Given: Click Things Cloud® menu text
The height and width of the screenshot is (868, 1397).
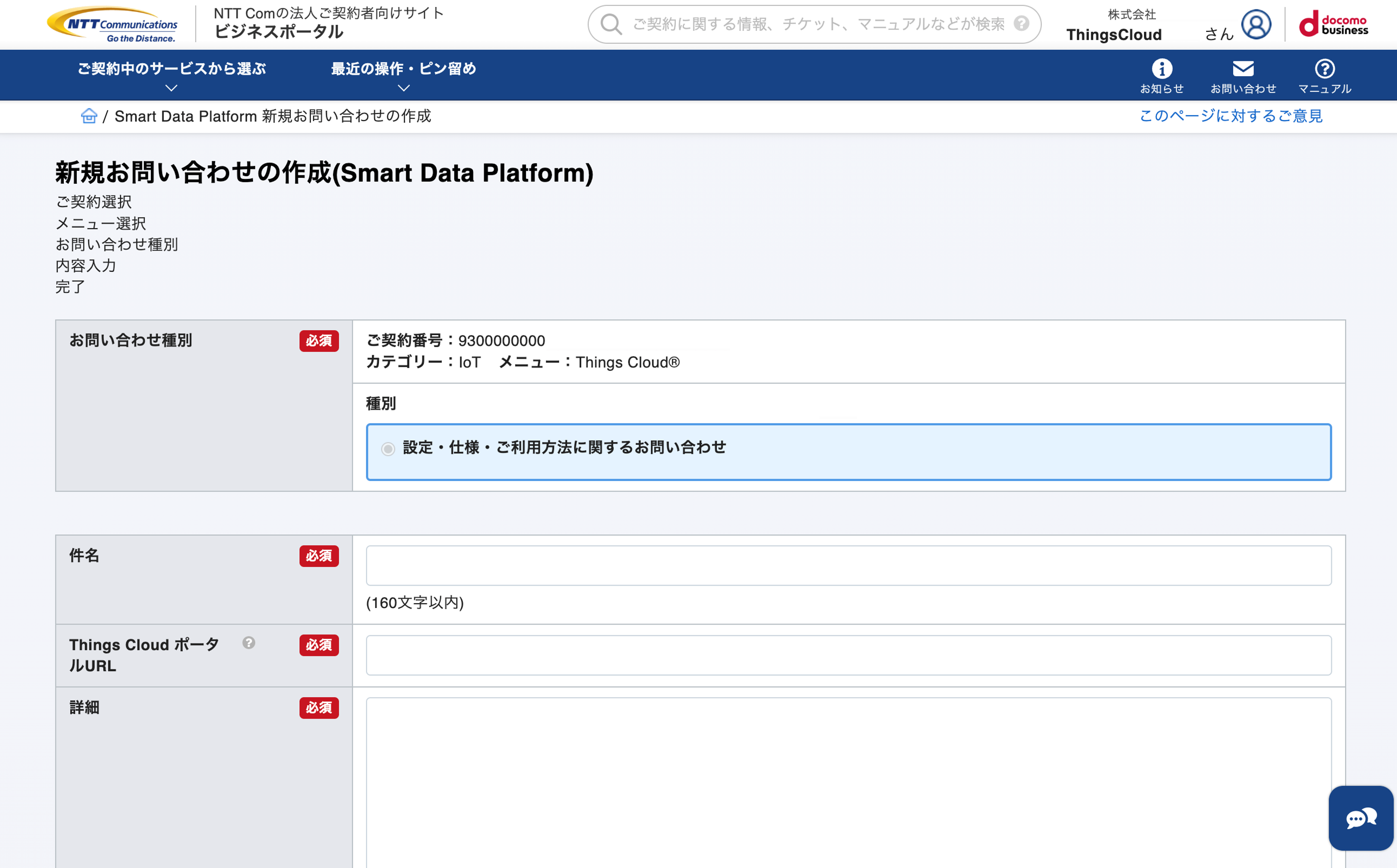Looking at the screenshot, I should [x=628, y=362].
